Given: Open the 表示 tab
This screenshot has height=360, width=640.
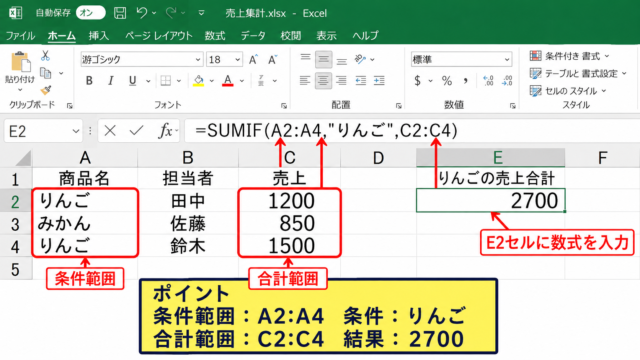Looking at the screenshot, I should coord(327,36).
